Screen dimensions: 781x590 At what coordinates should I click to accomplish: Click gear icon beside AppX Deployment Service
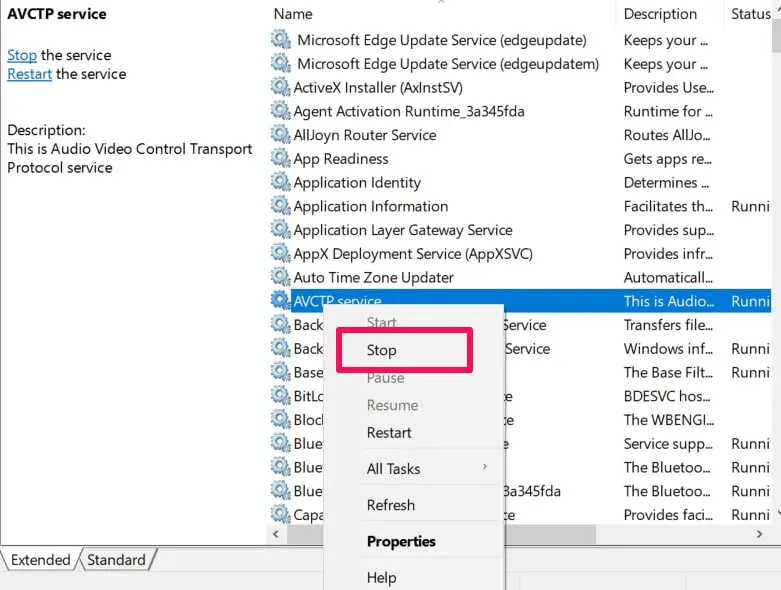tap(281, 253)
